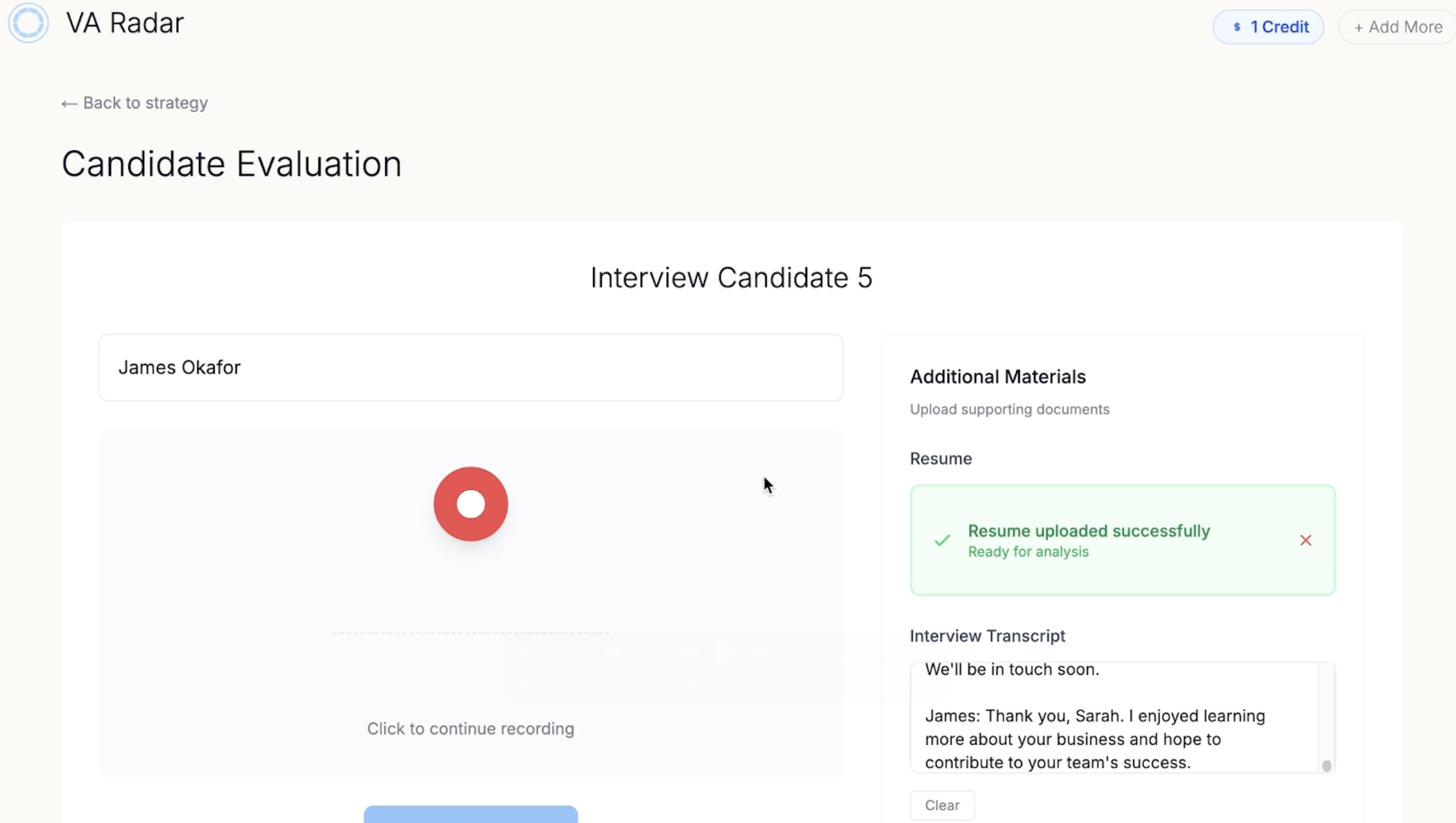Click the transcript scrollbar thumb
Screen dimensions: 1456x823
coord(1326,766)
